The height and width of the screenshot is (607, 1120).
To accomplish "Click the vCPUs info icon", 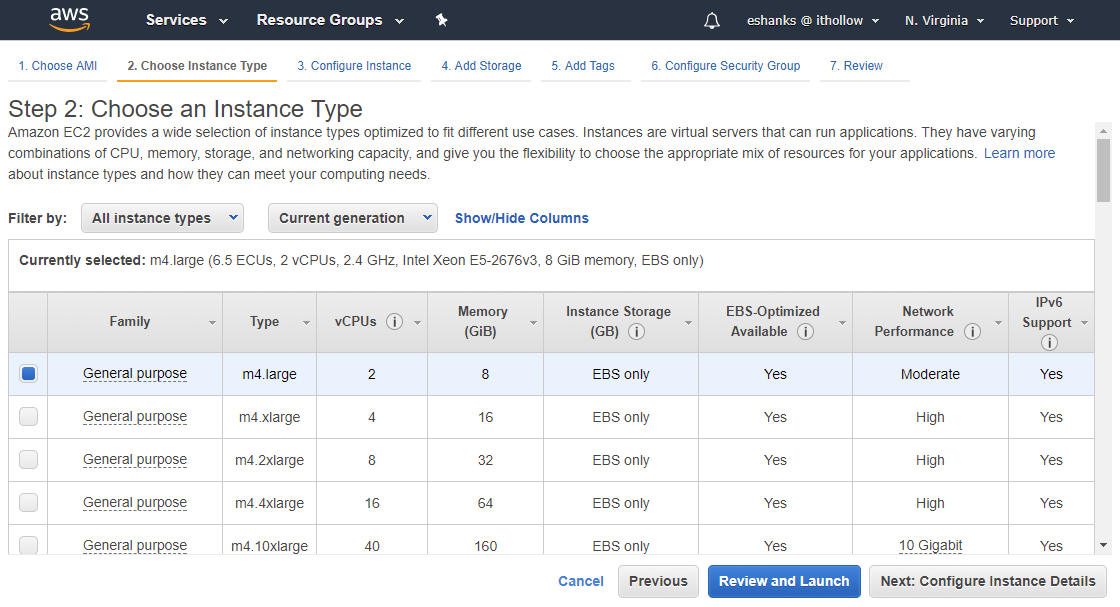I will tap(394, 322).
